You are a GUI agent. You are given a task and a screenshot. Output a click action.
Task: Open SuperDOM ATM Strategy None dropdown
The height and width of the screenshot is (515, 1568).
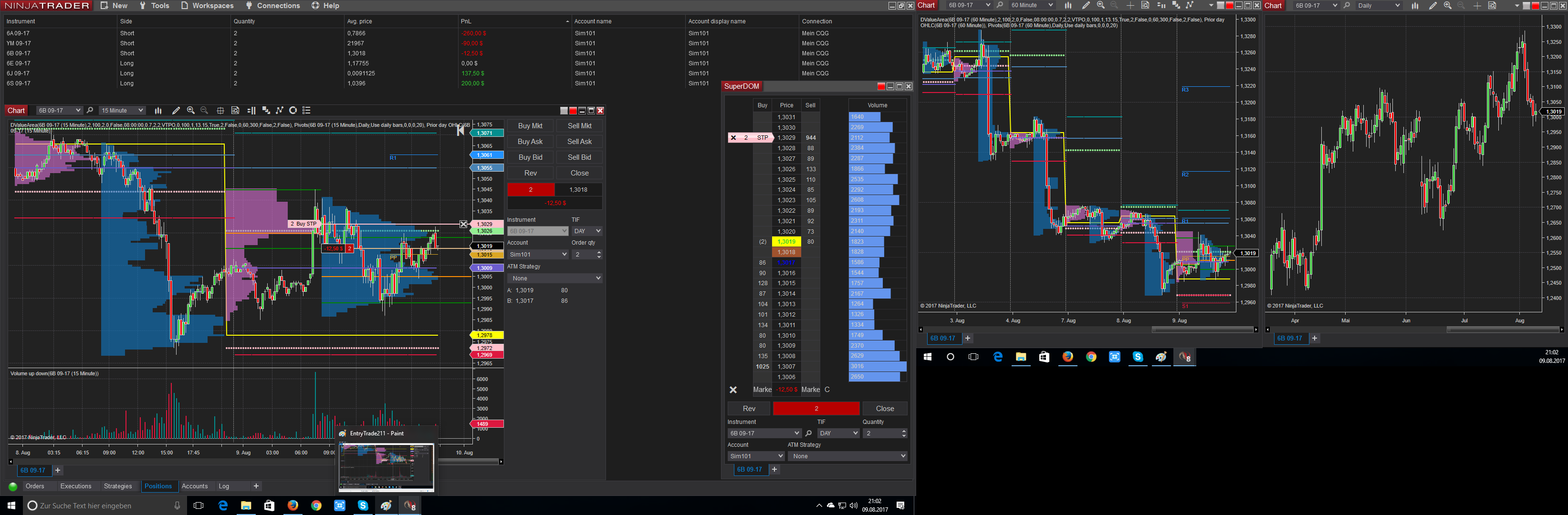[x=847, y=456]
